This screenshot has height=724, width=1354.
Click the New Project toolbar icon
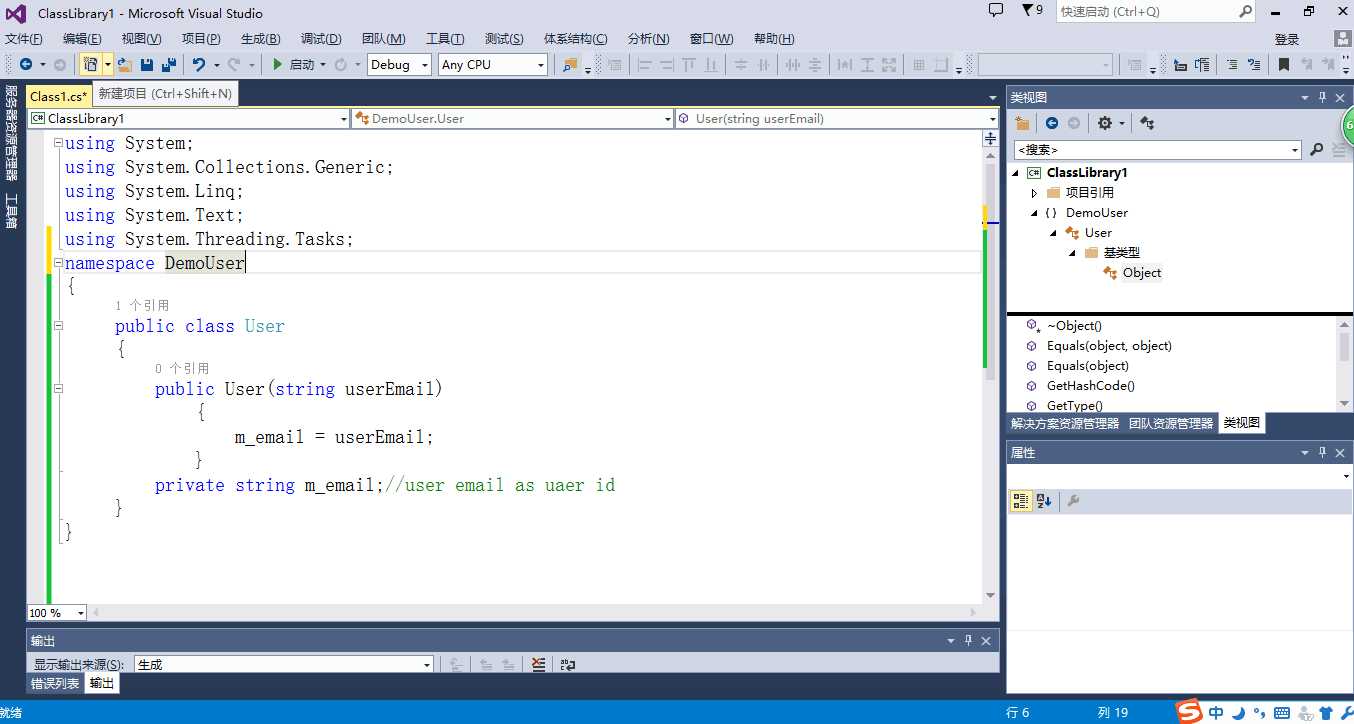tap(90, 64)
